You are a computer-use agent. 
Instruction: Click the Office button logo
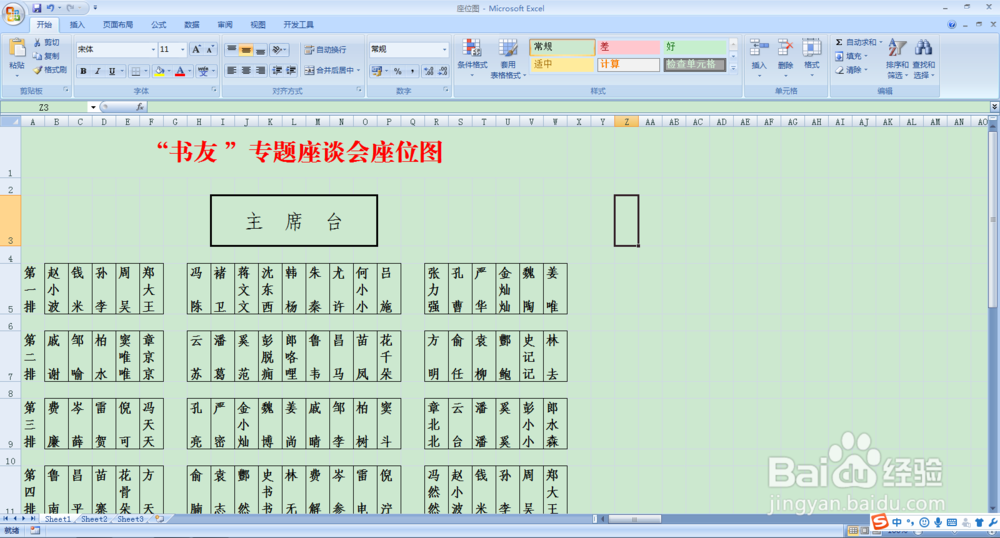(13, 13)
